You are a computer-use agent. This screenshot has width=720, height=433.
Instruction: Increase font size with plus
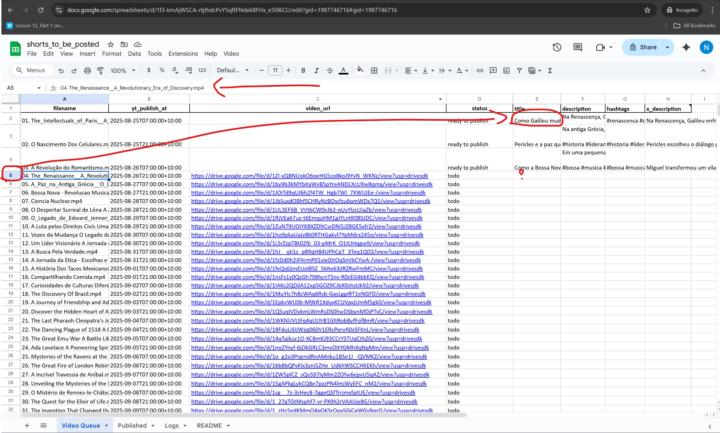click(288, 71)
